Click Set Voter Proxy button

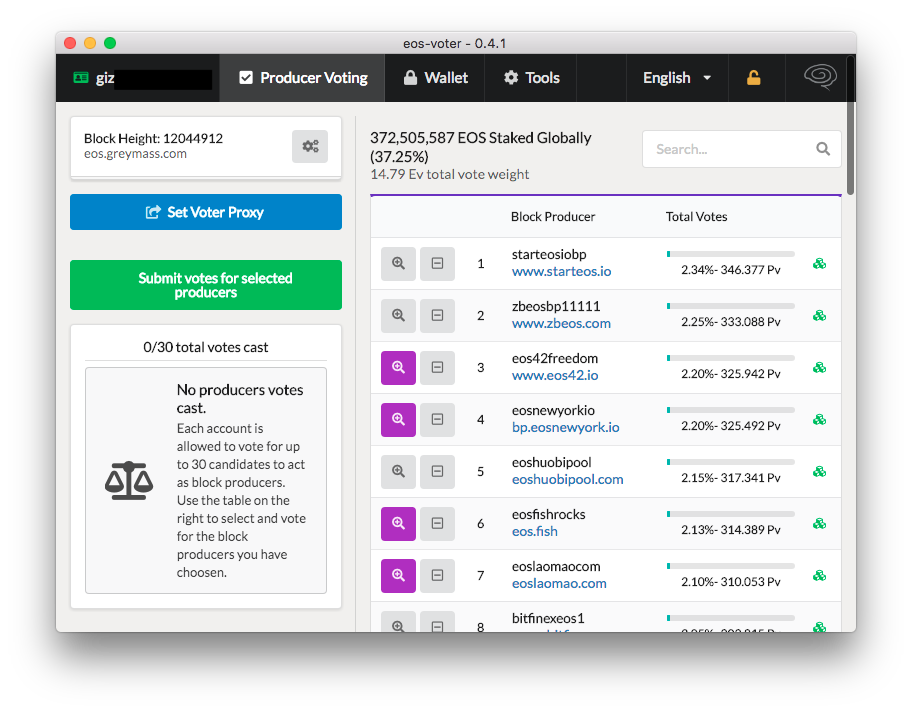pyautogui.click(x=206, y=212)
